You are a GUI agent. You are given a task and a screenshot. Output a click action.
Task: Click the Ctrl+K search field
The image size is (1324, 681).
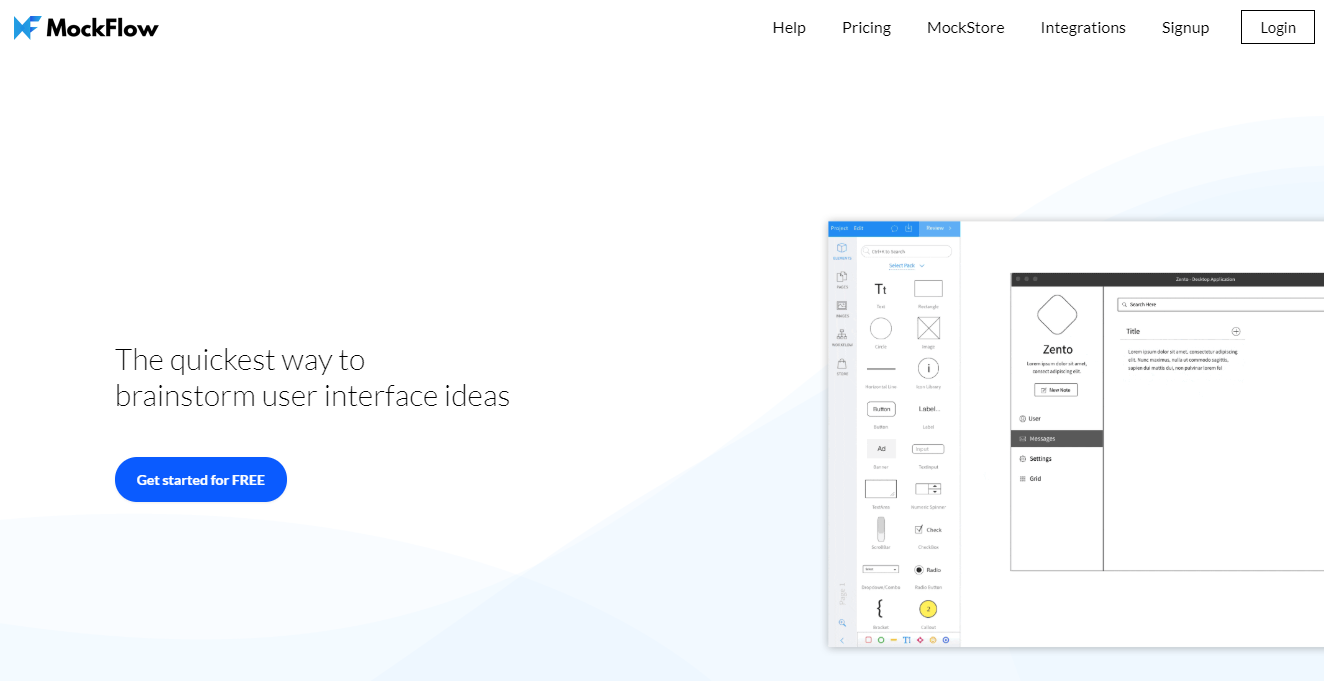(907, 252)
